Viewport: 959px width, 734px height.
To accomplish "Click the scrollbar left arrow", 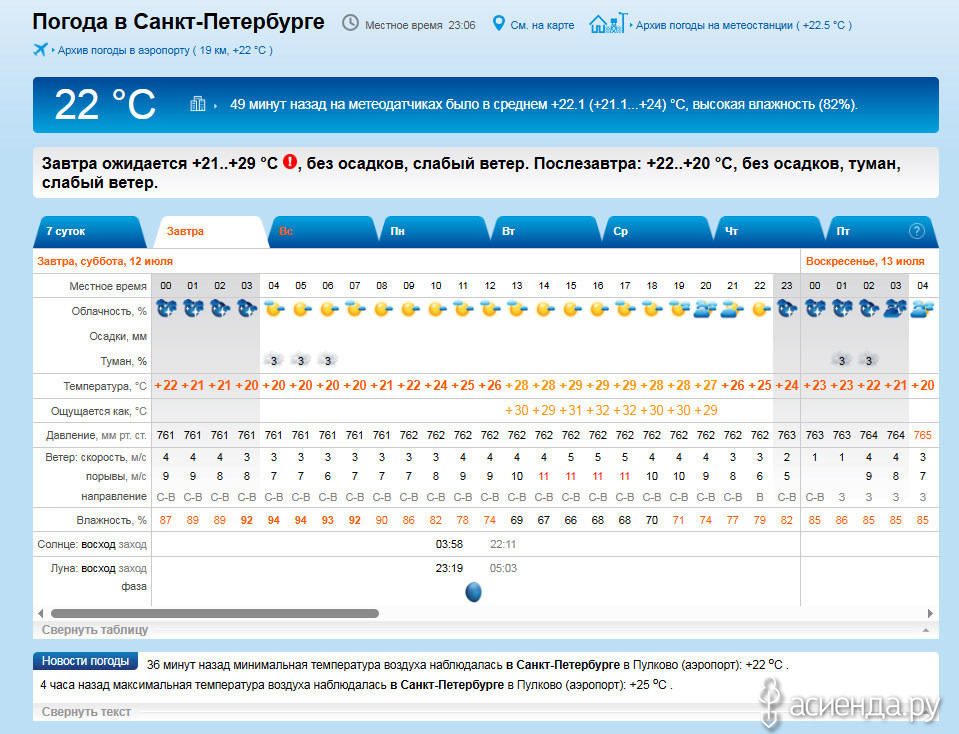I will tap(40, 613).
